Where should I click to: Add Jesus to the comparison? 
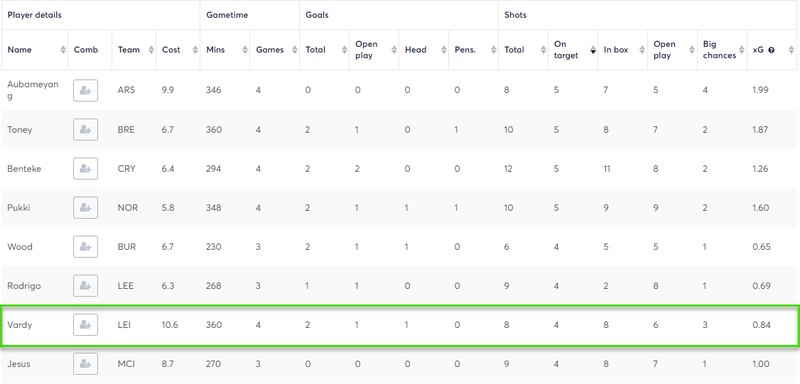(85, 364)
